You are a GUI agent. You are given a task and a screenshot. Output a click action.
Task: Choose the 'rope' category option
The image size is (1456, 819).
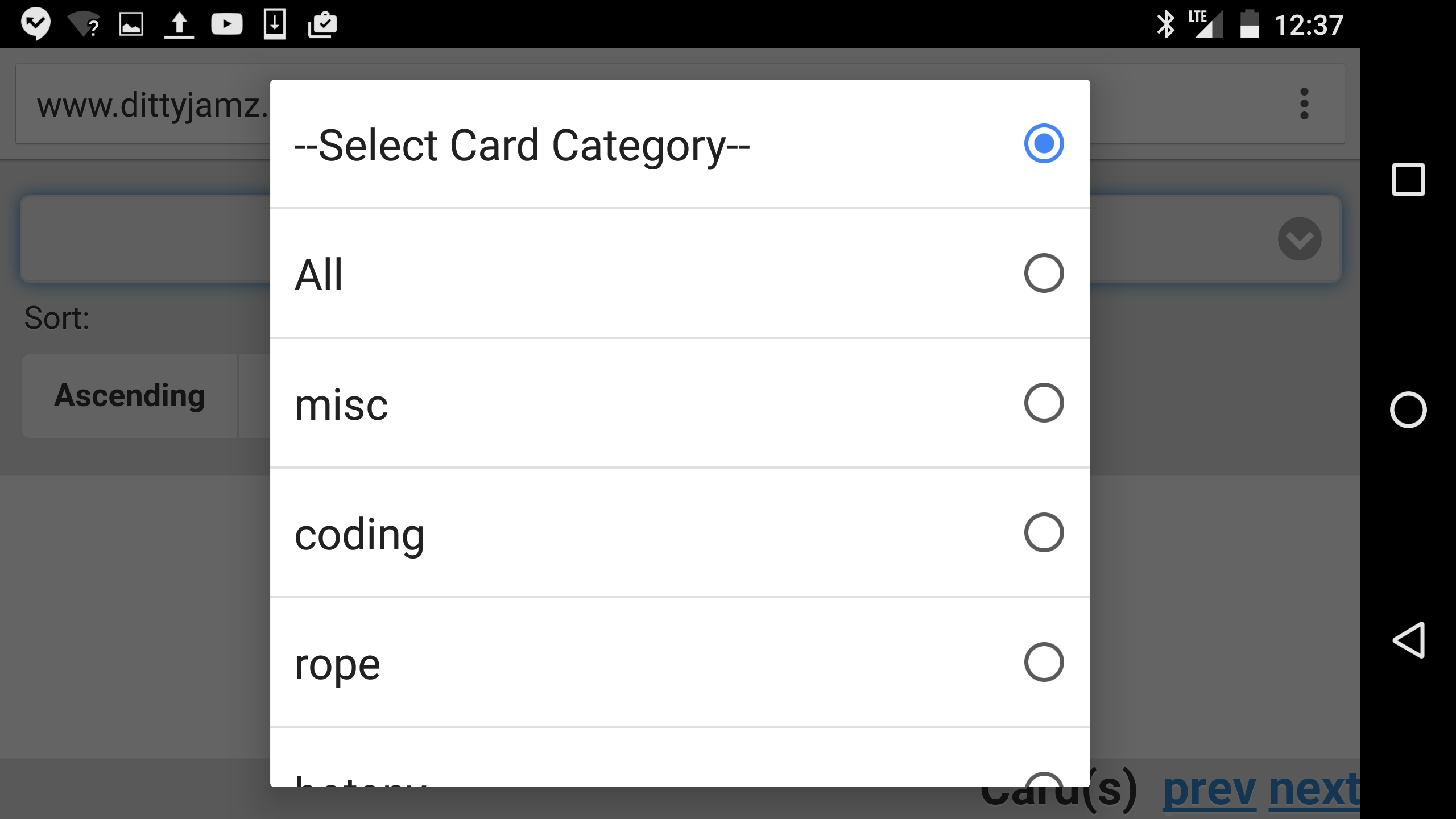click(680, 663)
